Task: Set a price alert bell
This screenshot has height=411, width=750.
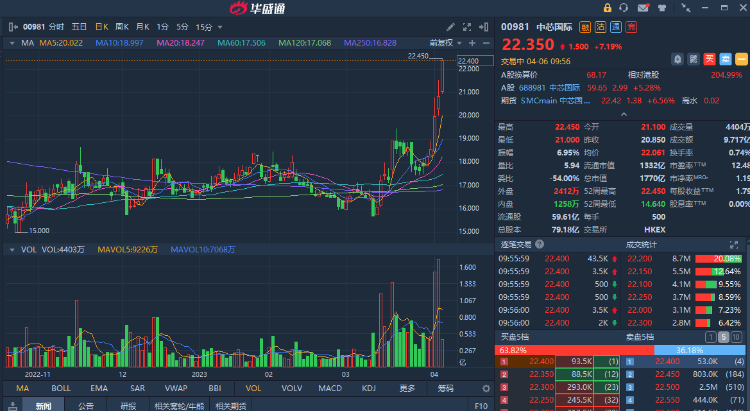Action: pyautogui.click(x=677, y=59)
